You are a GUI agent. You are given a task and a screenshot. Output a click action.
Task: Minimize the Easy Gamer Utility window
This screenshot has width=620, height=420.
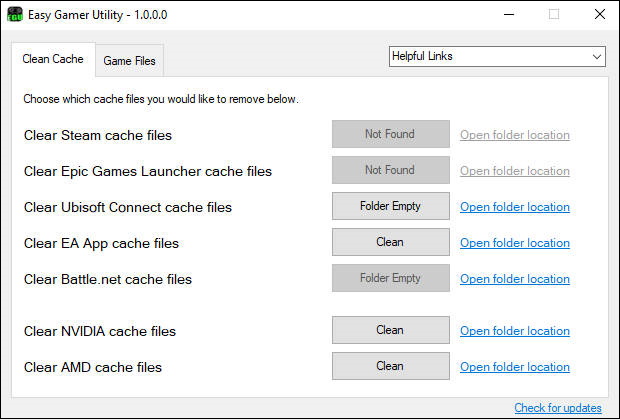508,14
